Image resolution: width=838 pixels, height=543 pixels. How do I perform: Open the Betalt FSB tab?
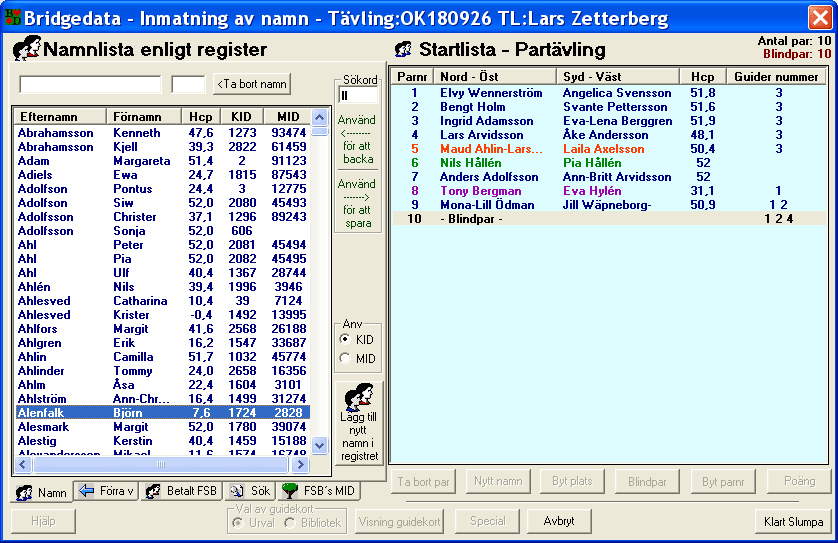(x=181, y=492)
